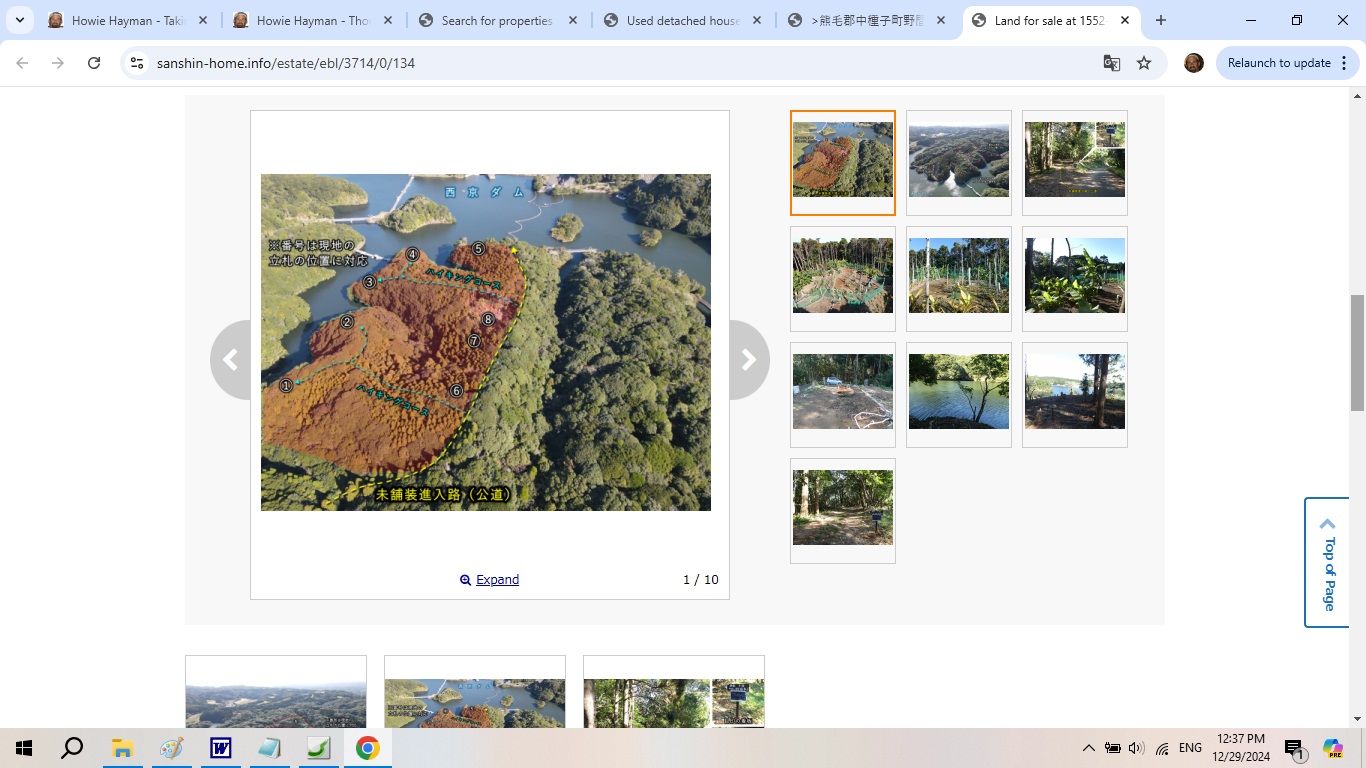Reload the page with the refresh icon
1366x768 pixels.
click(94, 63)
